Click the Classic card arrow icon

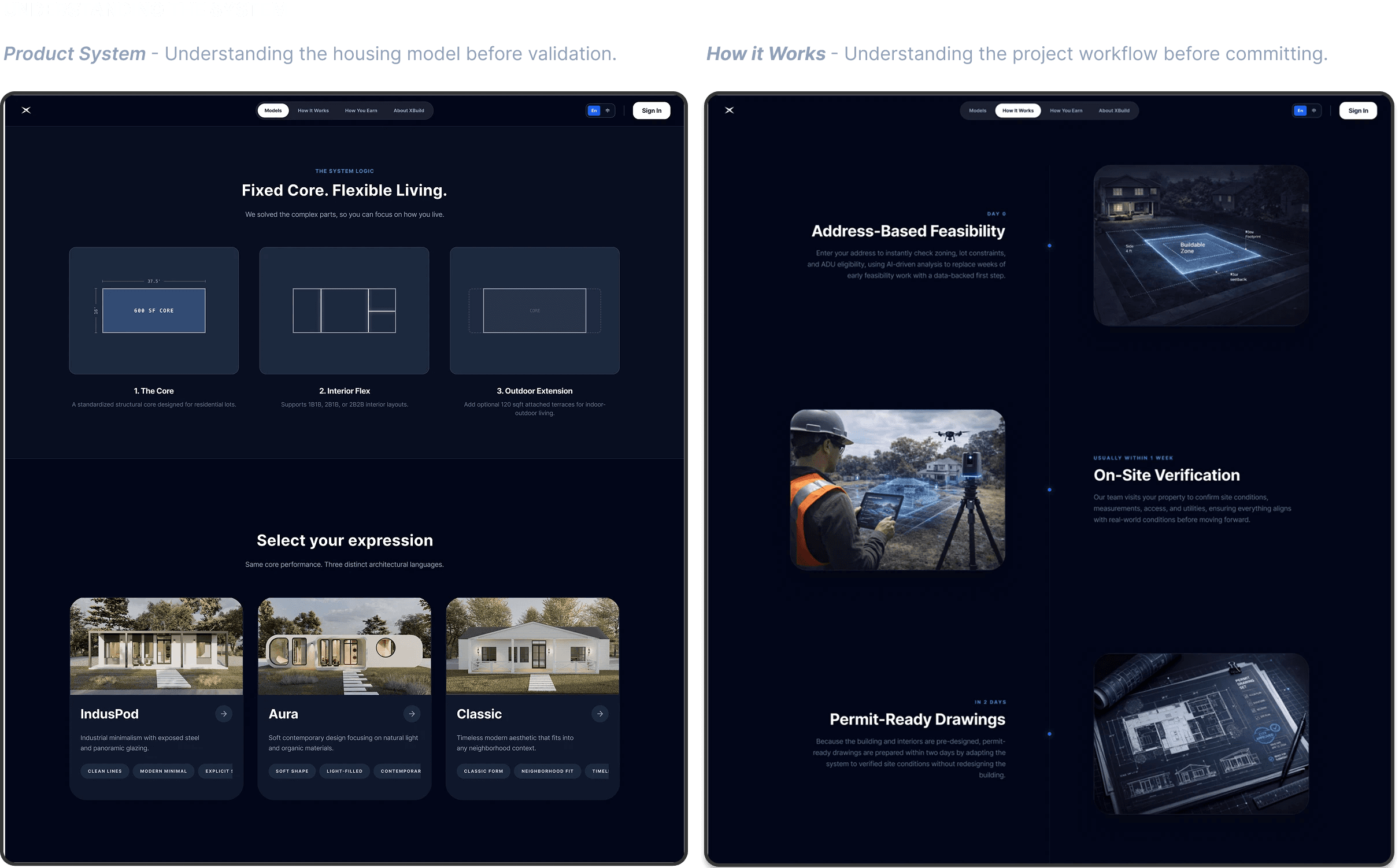coord(600,714)
